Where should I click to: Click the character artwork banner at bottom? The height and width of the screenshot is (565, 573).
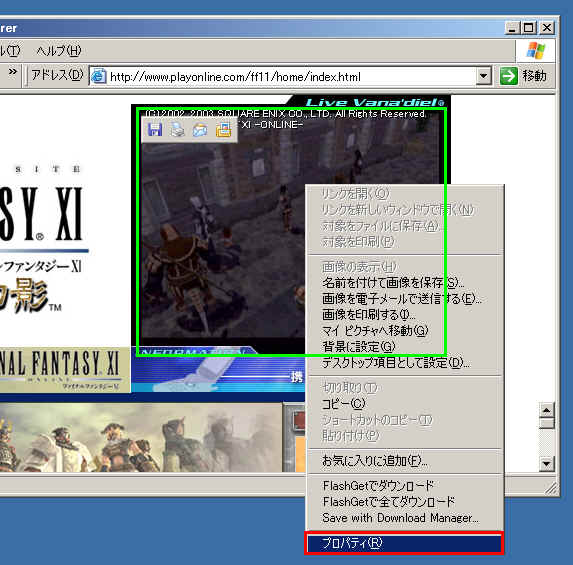coord(141,437)
